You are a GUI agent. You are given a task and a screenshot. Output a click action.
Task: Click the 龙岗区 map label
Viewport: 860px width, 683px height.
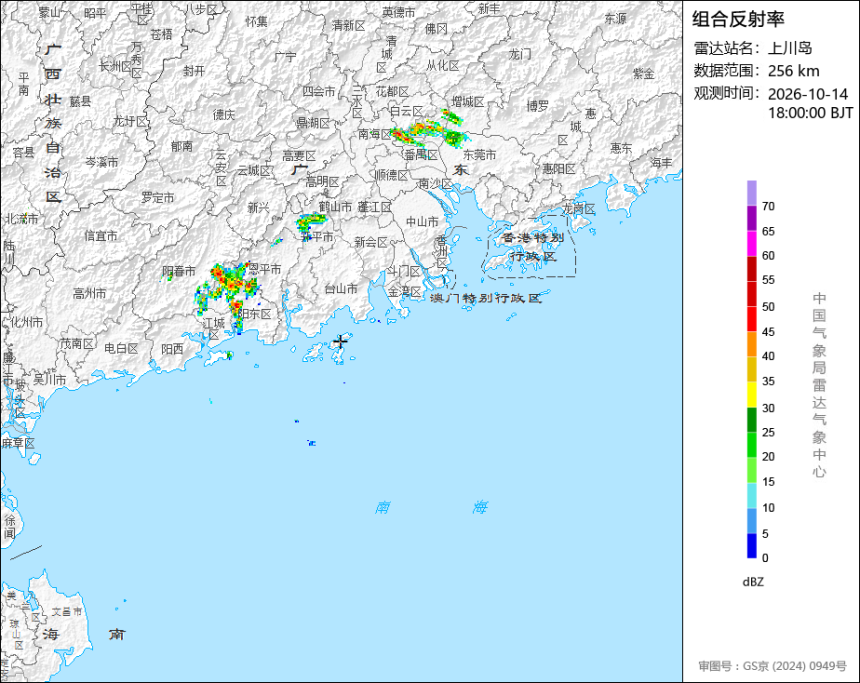click(x=579, y=209)
